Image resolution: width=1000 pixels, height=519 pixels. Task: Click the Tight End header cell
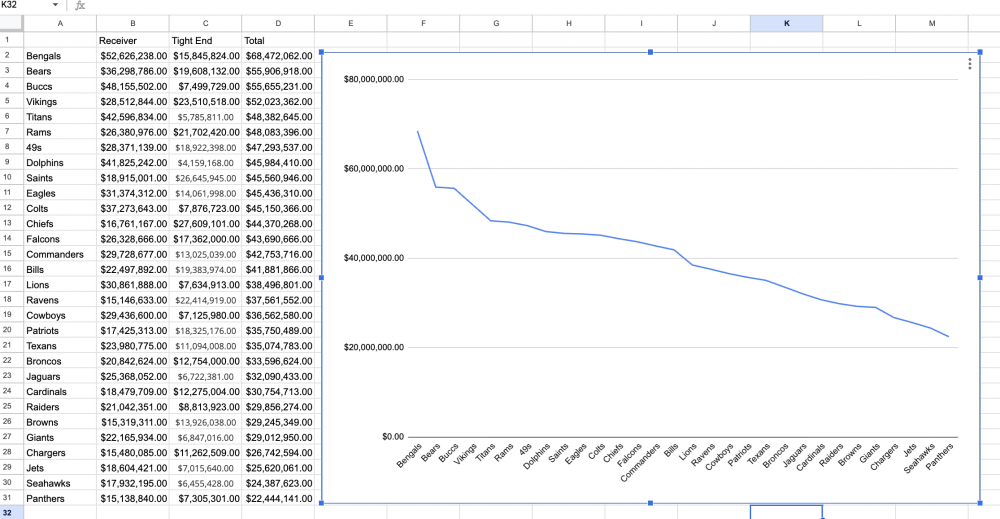pos(205,40)
